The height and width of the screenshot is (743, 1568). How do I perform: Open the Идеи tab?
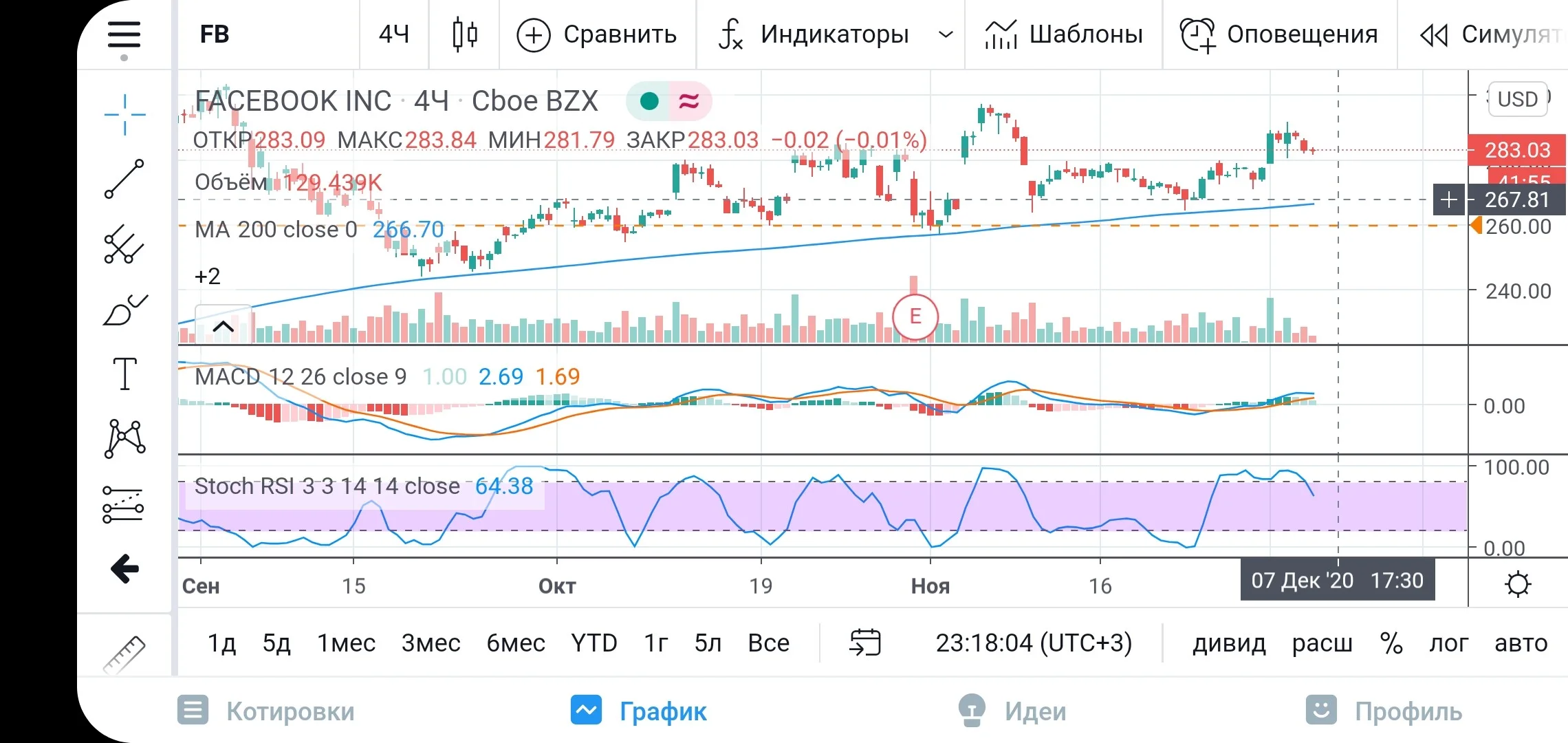[1012, 711]
